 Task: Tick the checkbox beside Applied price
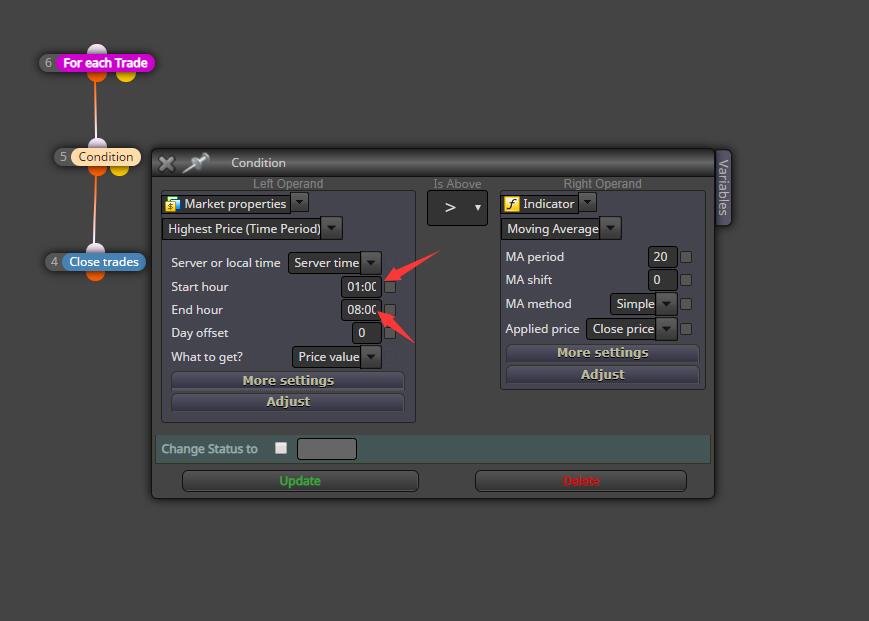point(686,329)
